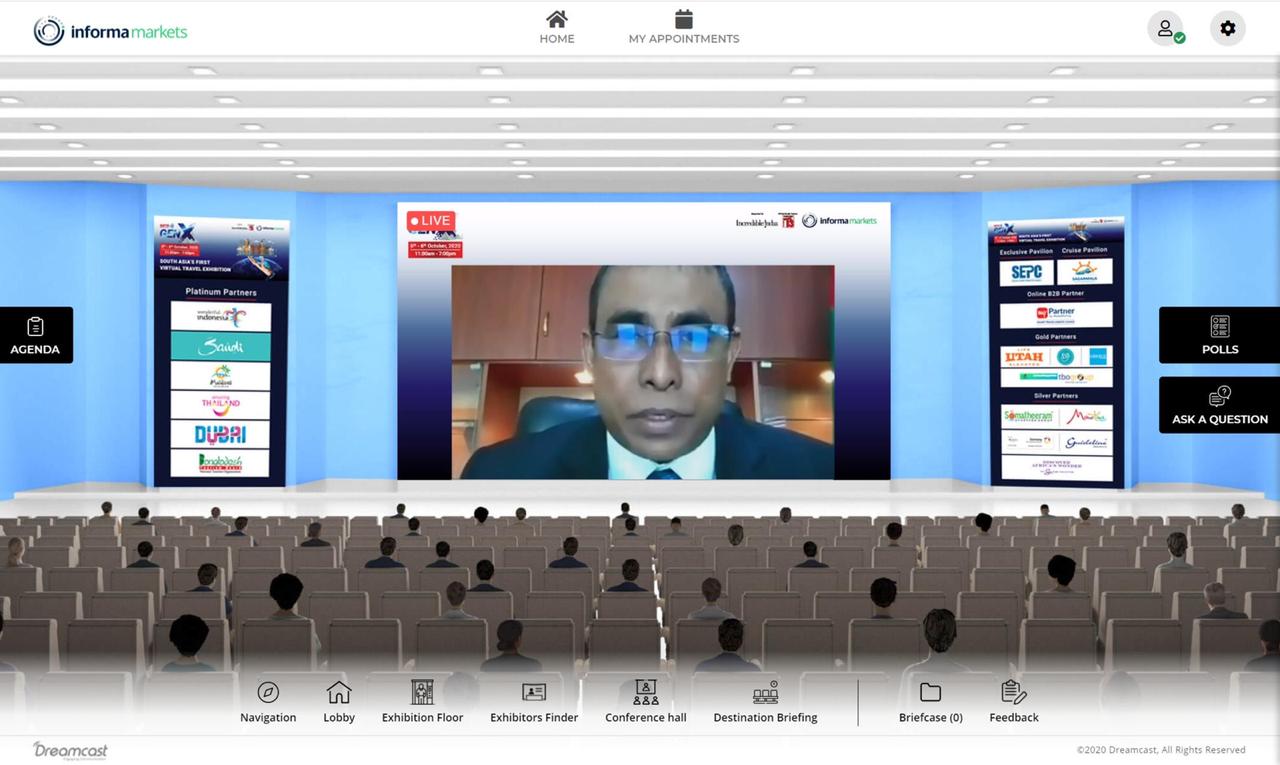Click the Informa Markets logo
Image resolution: width=1280 pixels, height=765 pixels.
click(110, 31)
